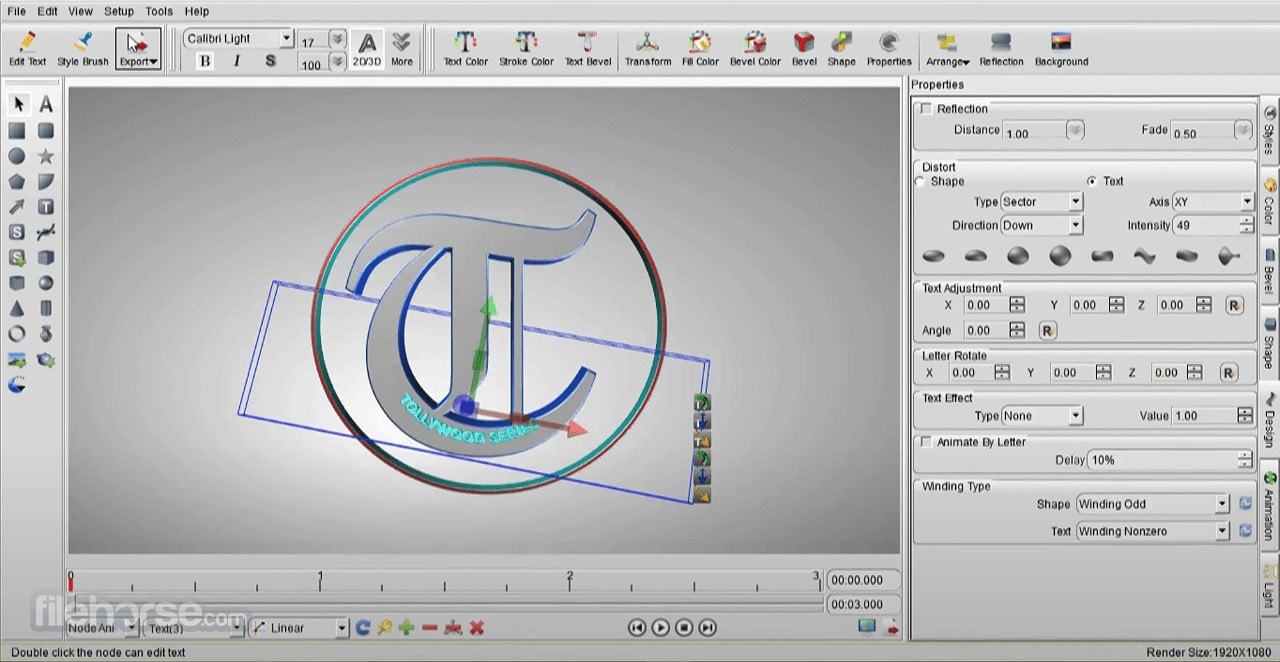Click the red delete keyframe X
This screenshot has height=662, width=1280.
pyautogui.click(x=477, y=628)
